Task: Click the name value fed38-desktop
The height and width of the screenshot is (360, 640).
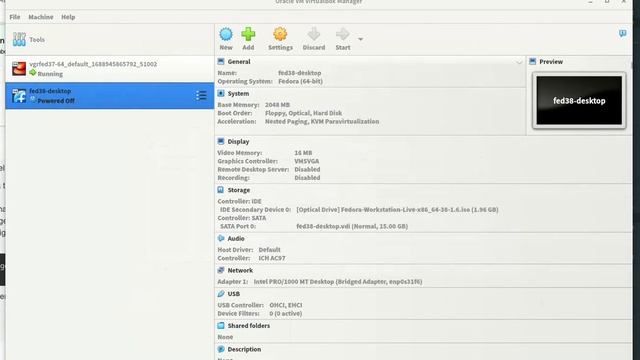Action: pyautogui.click(x=300, y=73)
